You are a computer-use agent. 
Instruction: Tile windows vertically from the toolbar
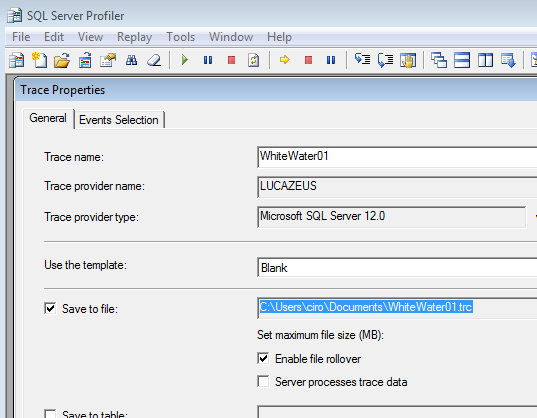(x=485, y=60)
